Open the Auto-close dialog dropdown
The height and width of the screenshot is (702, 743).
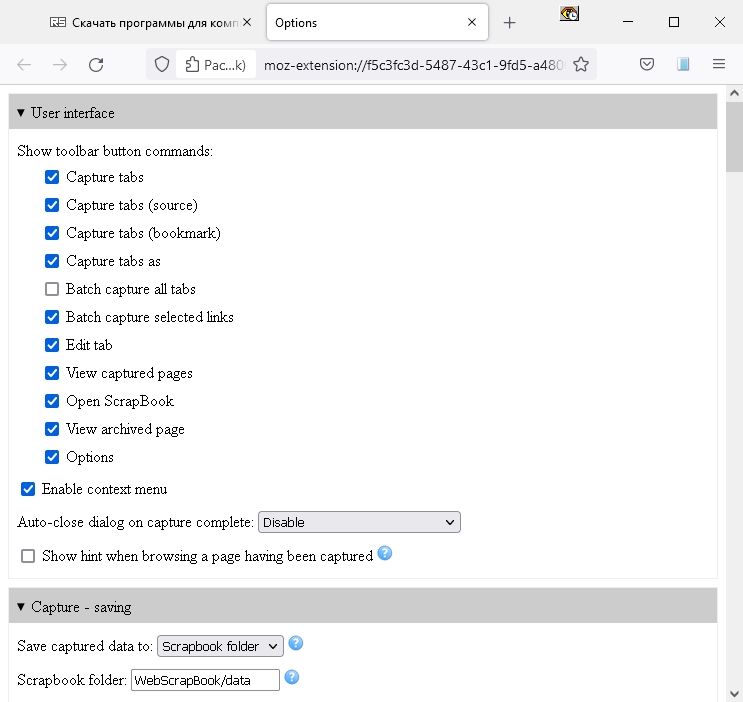point(359,522)
